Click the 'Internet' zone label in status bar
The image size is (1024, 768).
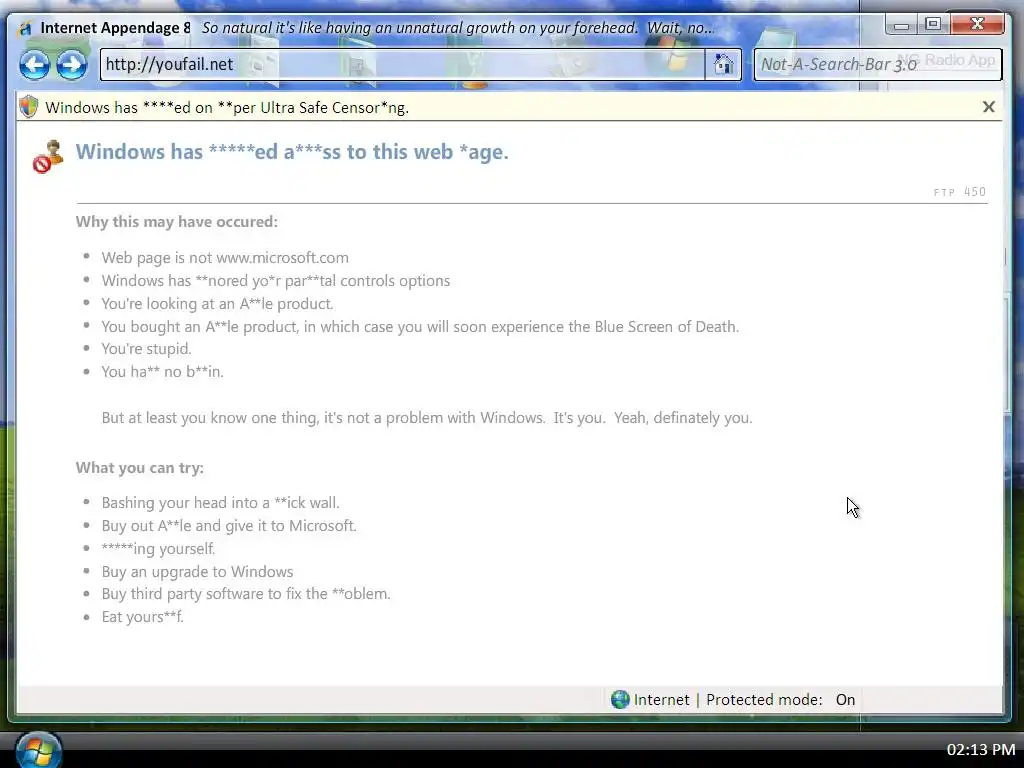click(662, 700)
